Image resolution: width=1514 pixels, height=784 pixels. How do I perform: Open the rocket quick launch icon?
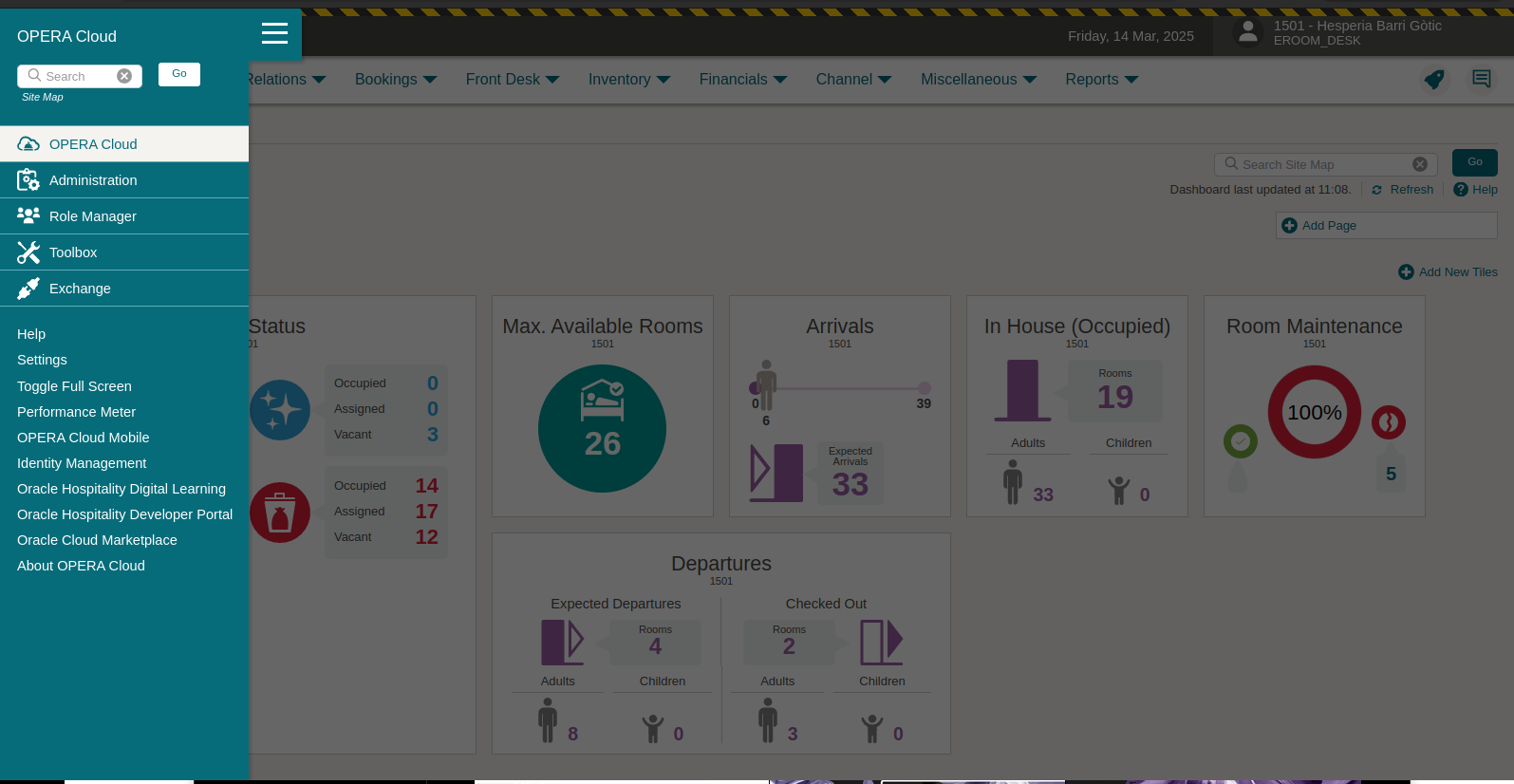1433,80
